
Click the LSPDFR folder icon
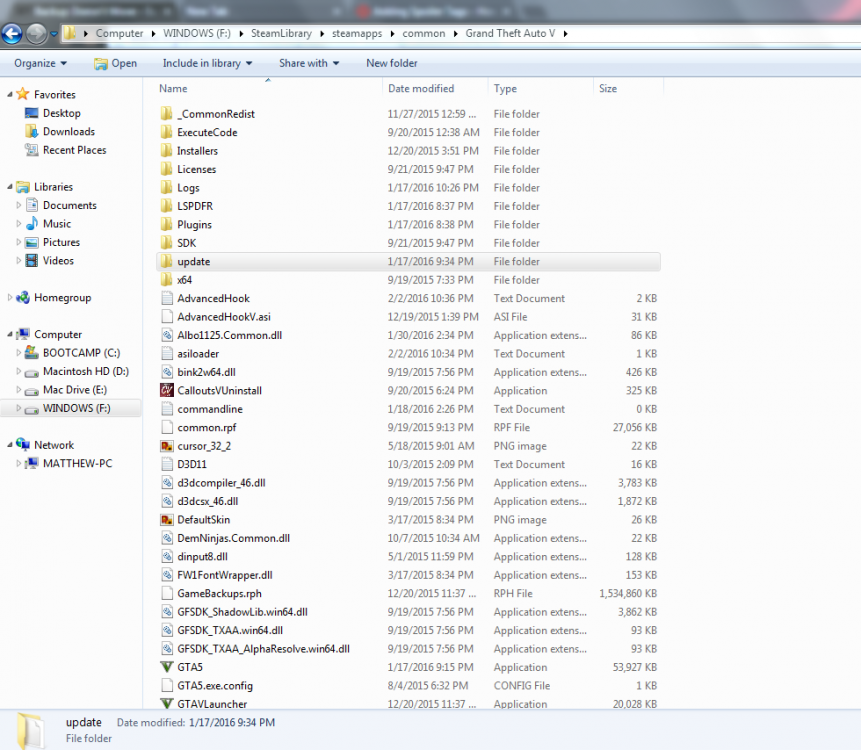[167, 206]
